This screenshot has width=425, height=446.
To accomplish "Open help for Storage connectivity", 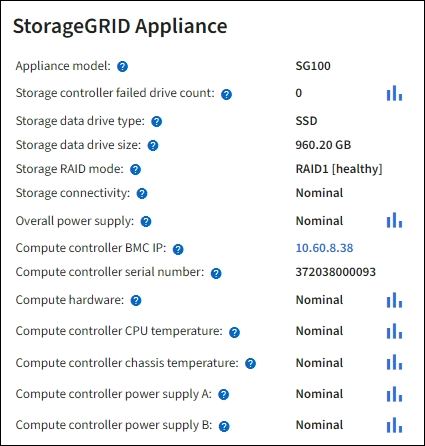I will 142,194.
